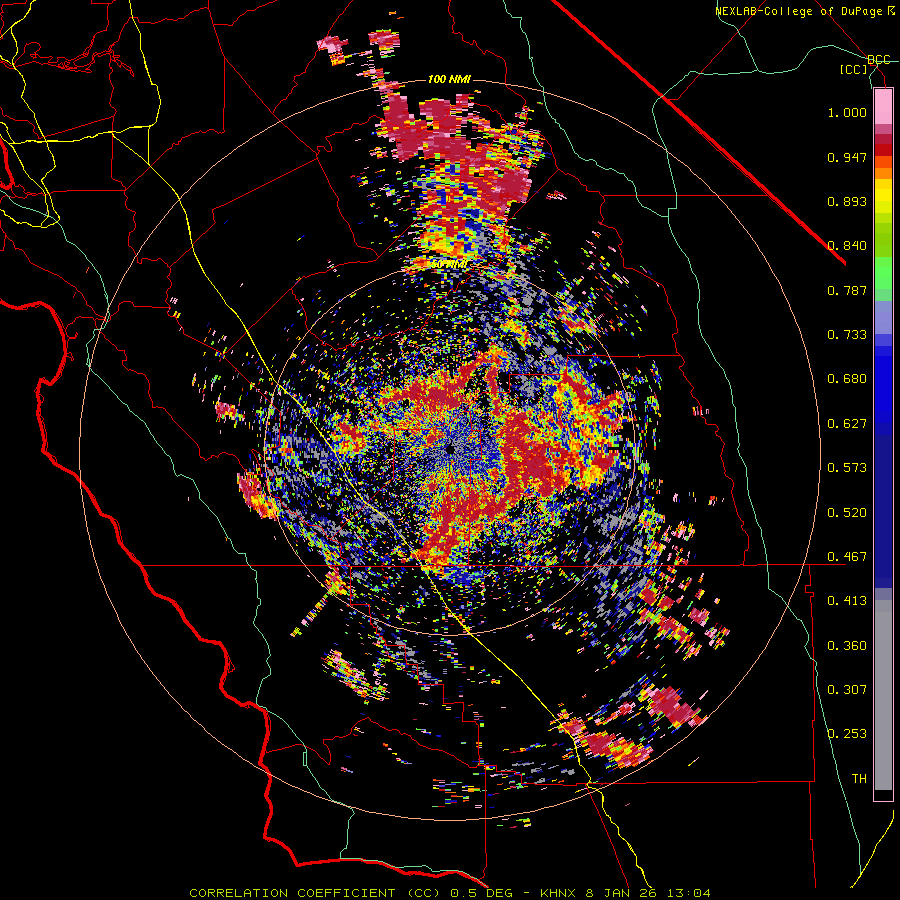Click the 0.307 legend value

847,690
